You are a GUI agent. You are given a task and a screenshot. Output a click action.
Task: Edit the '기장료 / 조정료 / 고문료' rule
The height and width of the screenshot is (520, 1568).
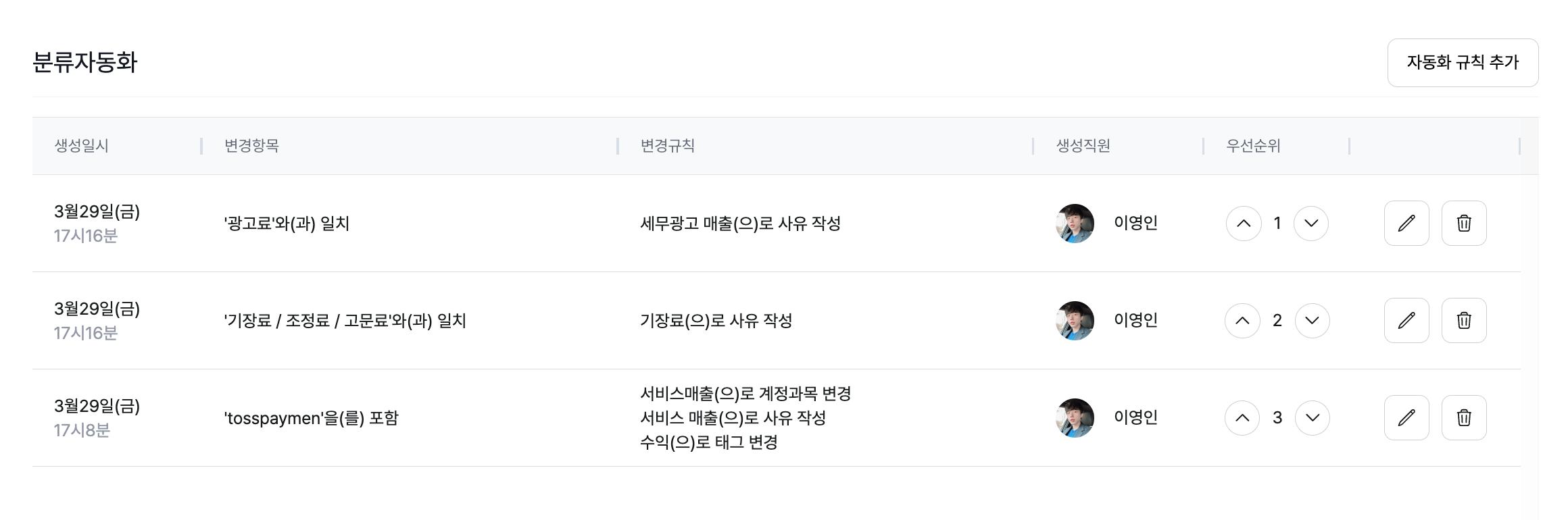1406,320
